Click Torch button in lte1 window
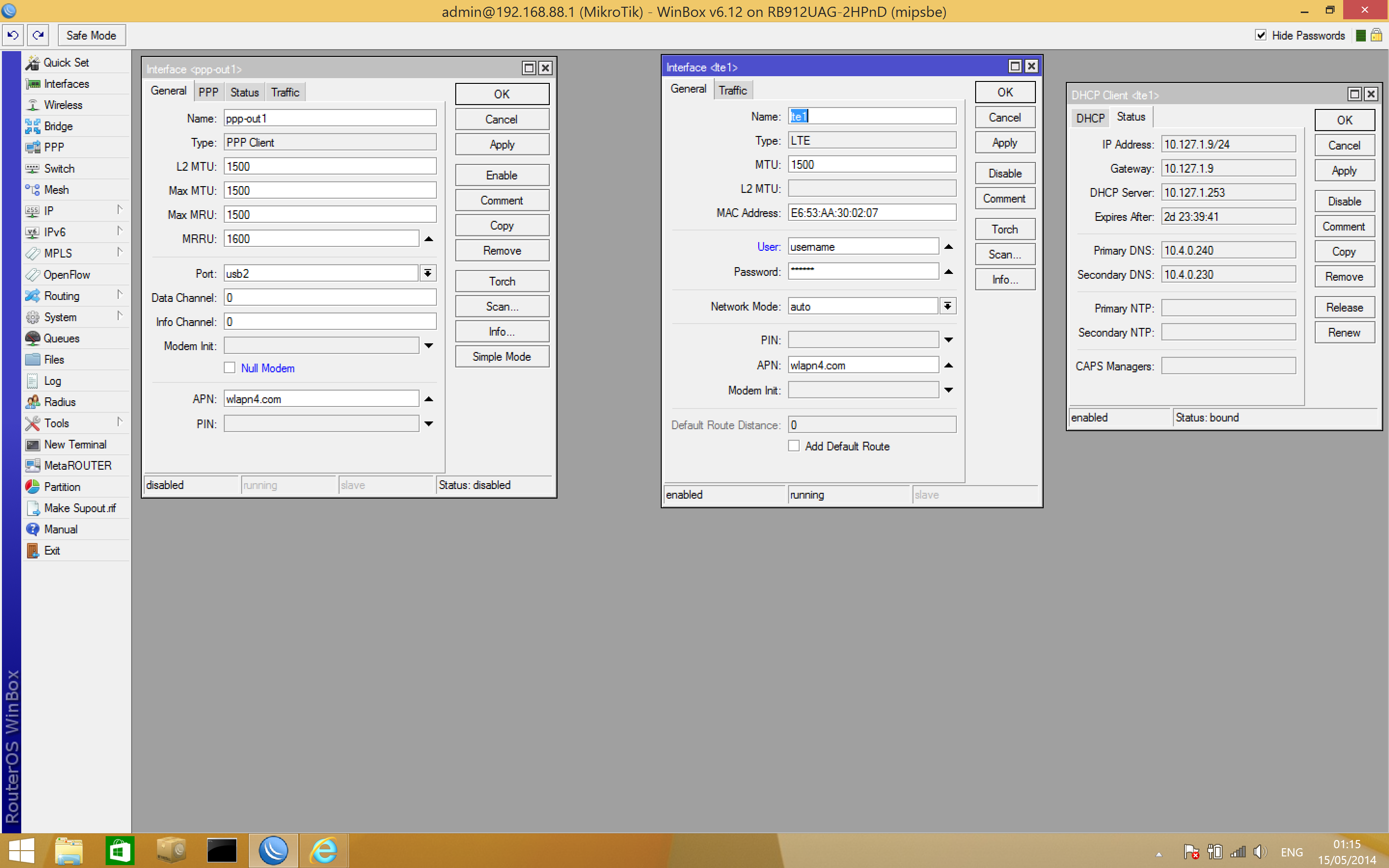The image size is (1389, 868). click(x=1005, y=229)
